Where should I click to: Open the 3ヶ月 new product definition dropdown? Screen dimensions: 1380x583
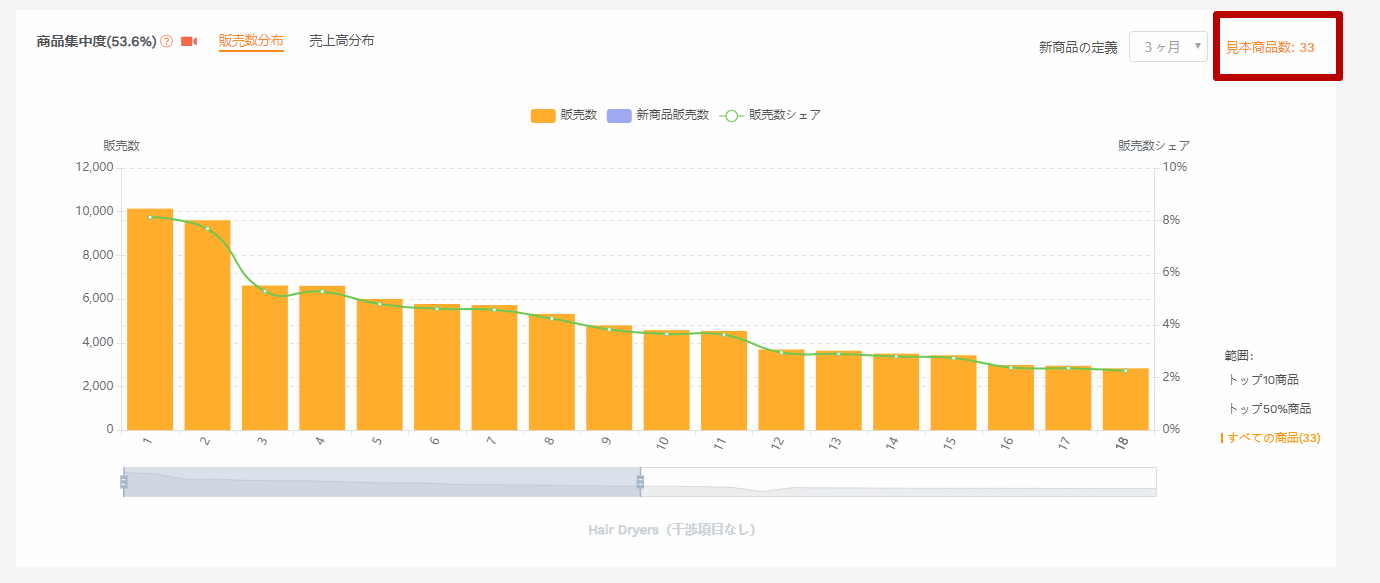tap(1168, 47)
